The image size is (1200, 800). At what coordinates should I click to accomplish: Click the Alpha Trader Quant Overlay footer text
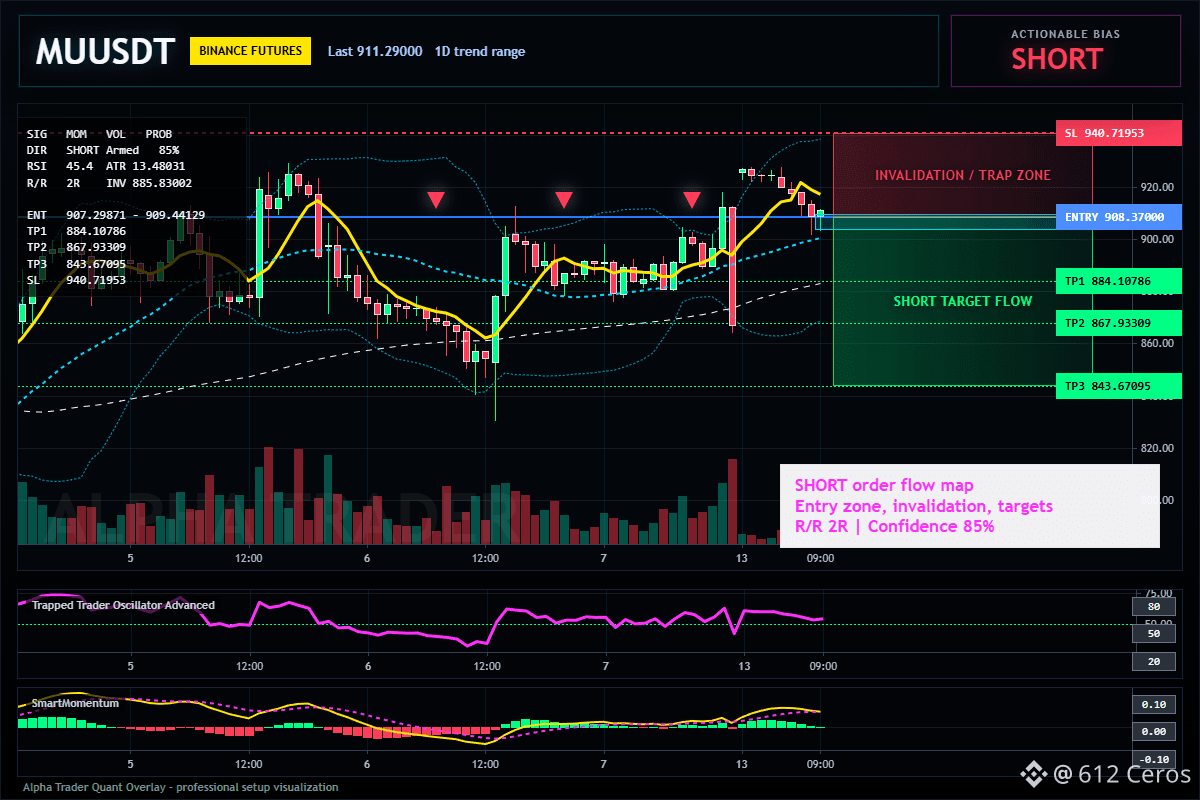pos(181,787)
